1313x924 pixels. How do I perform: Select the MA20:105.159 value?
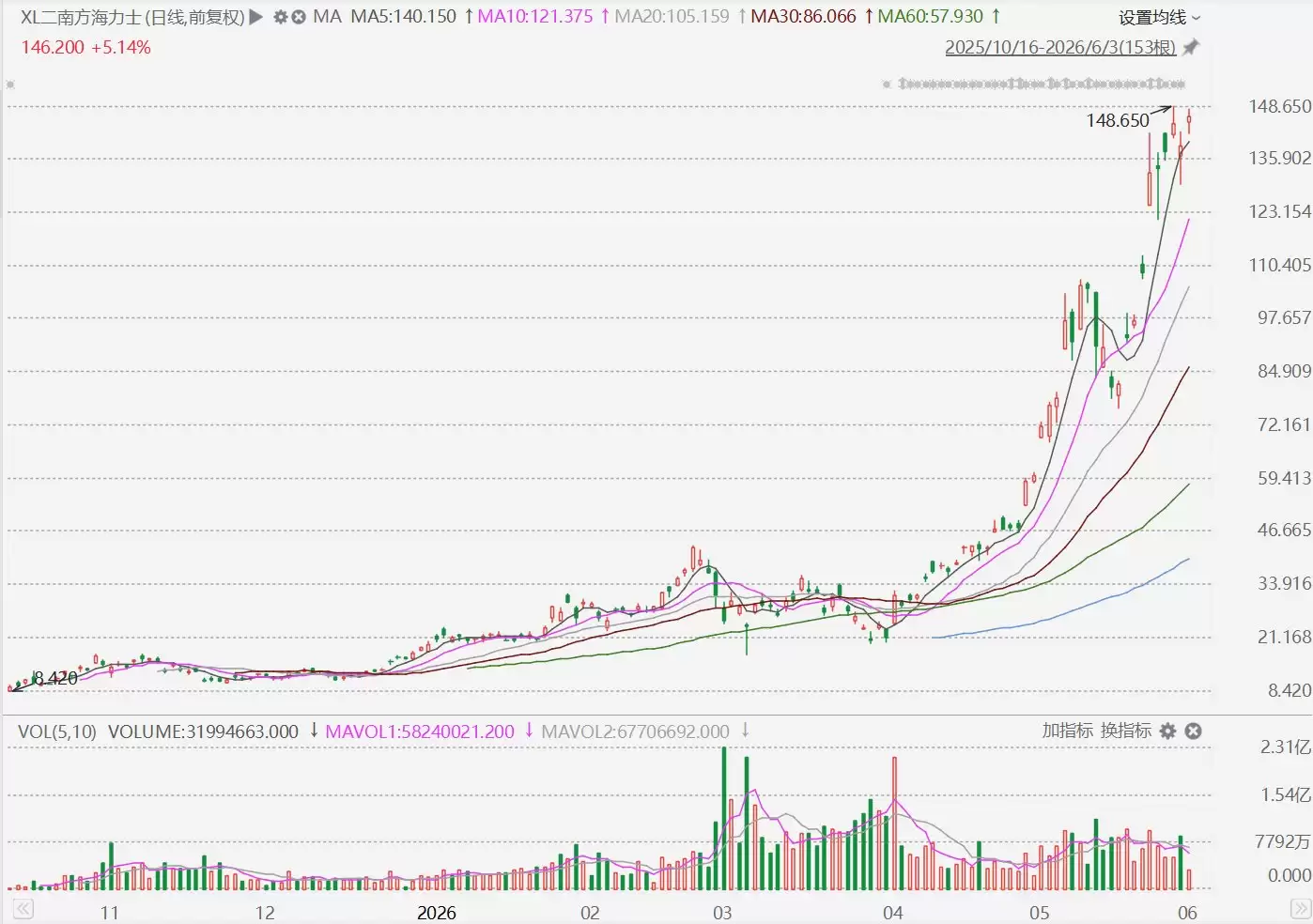[x=672, y=17]
